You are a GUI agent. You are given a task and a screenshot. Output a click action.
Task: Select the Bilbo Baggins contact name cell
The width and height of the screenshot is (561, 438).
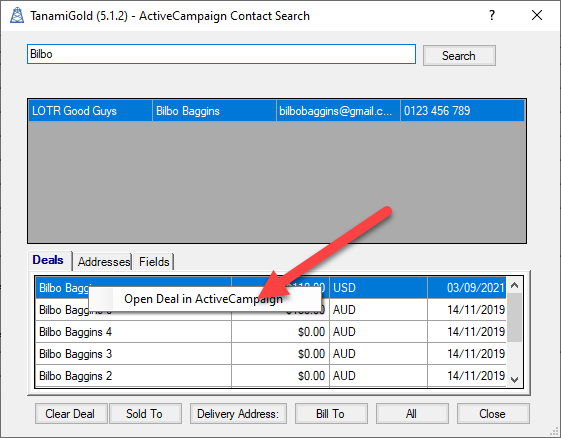pyautogui.click(x=214, y=111)
